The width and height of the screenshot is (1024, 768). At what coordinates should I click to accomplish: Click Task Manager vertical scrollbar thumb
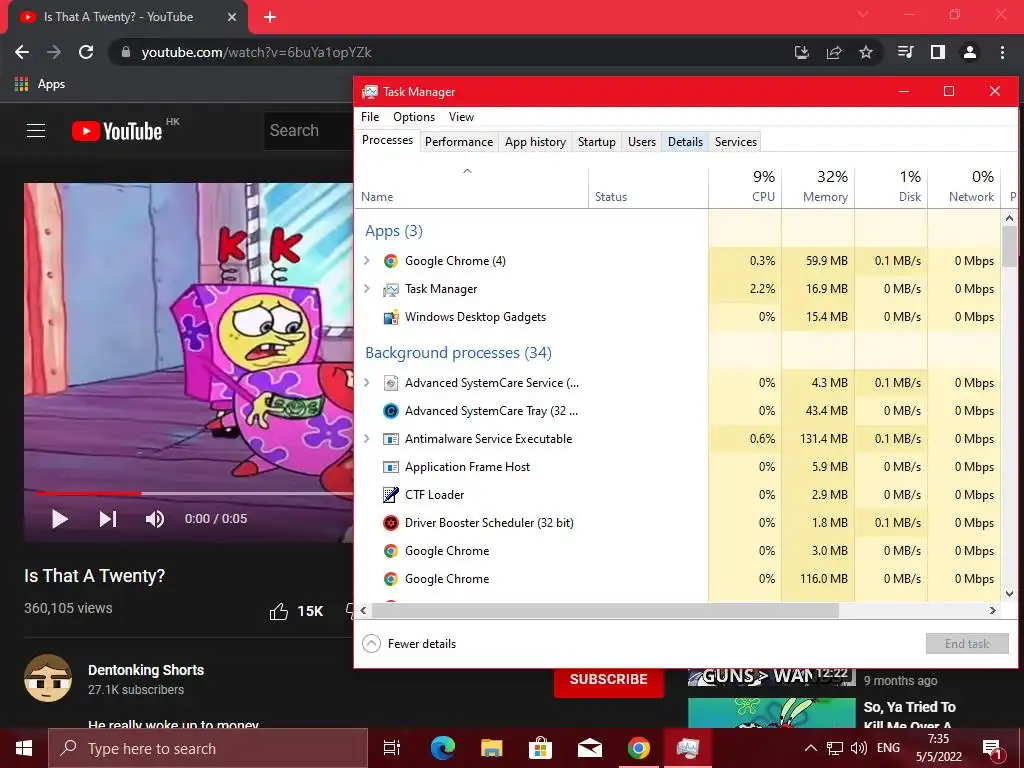click(x=1010, y=246)
